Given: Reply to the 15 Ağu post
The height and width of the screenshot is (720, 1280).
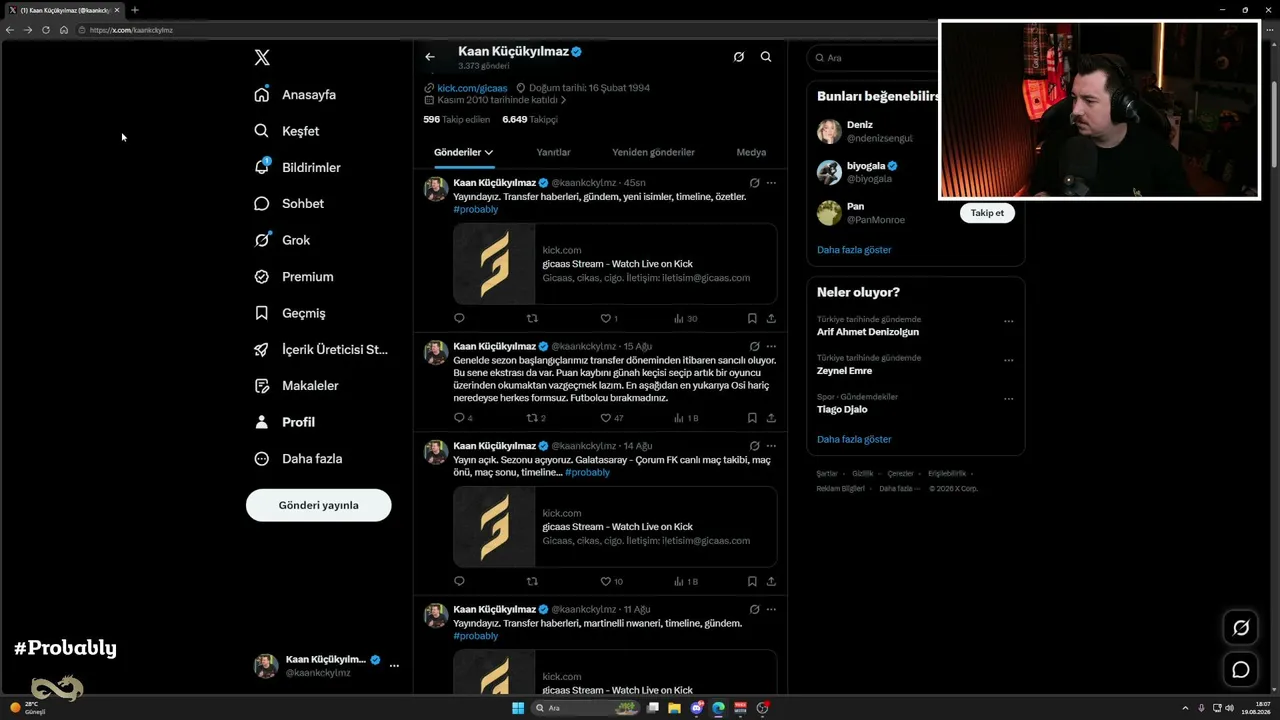Looking at the screenshot, I should 464,418.
